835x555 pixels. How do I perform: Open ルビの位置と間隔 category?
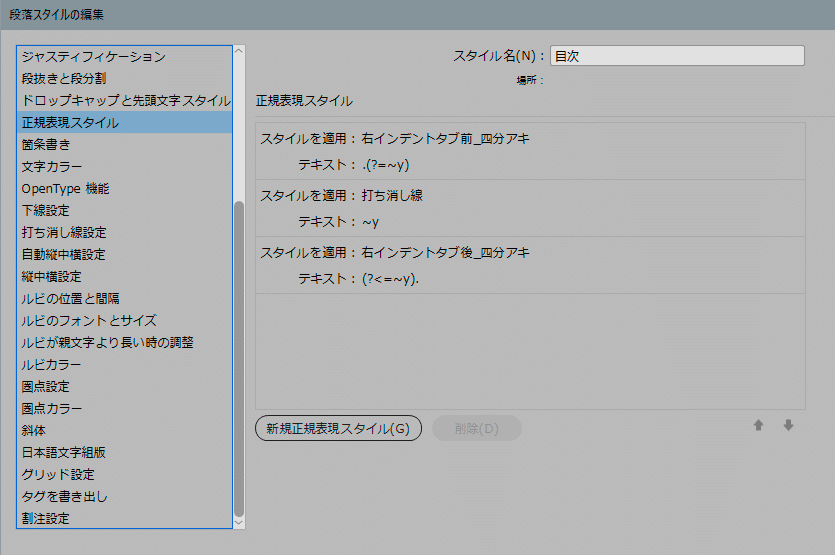124,298
